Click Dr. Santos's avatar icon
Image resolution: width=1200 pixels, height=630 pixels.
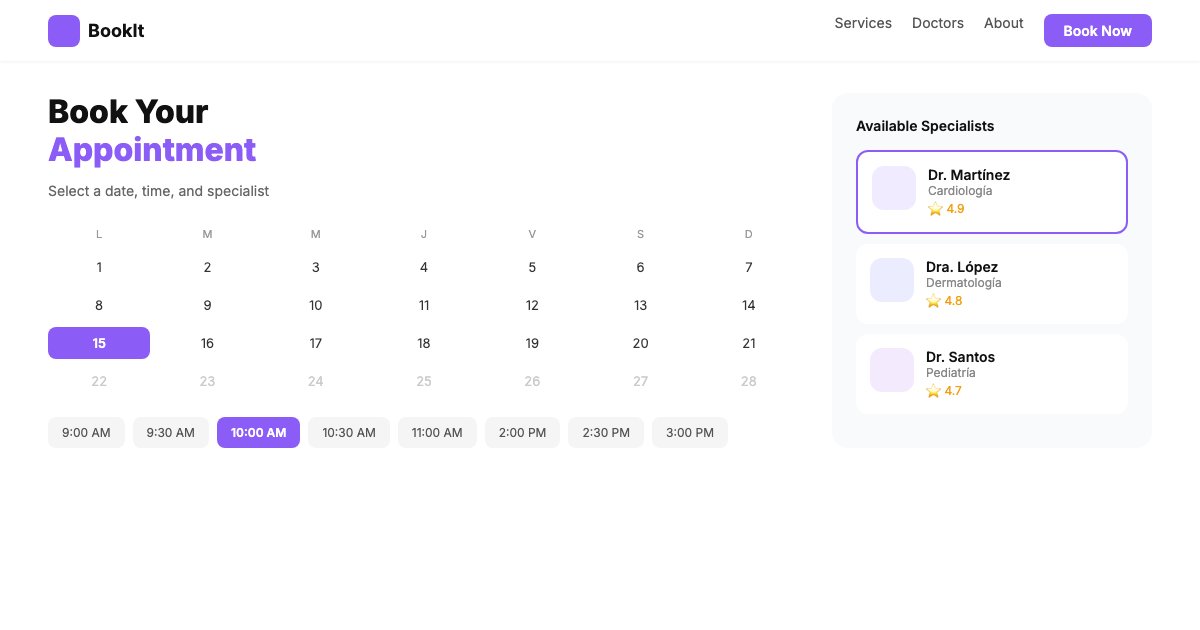pos(892,370)
